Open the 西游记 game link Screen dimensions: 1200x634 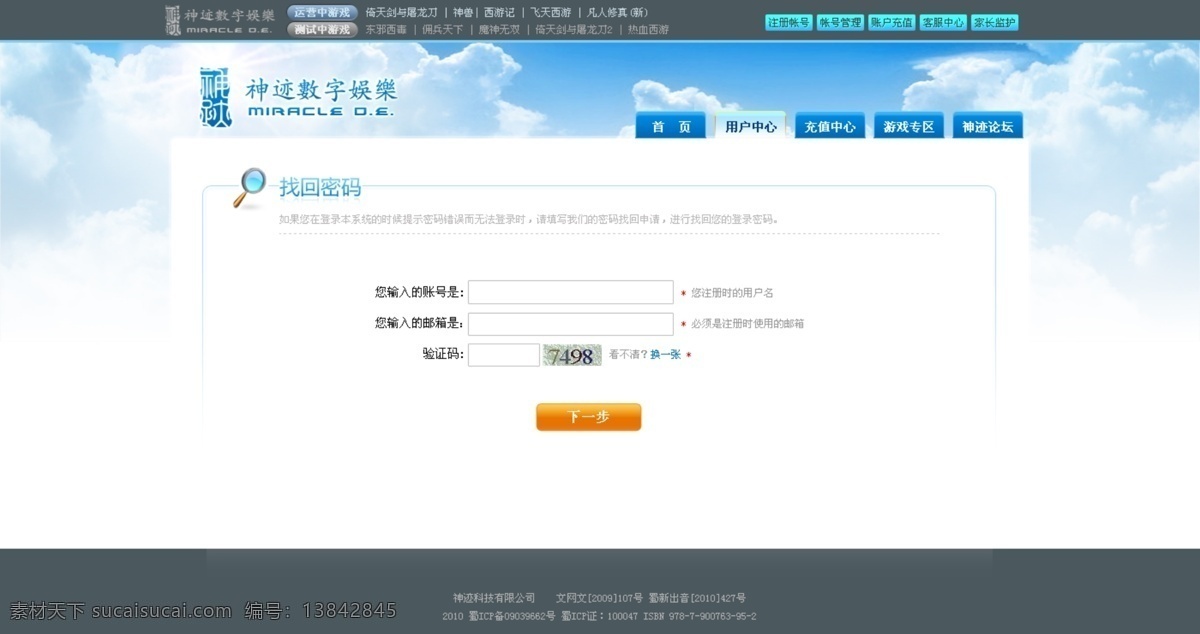click(x=499, y=13)
